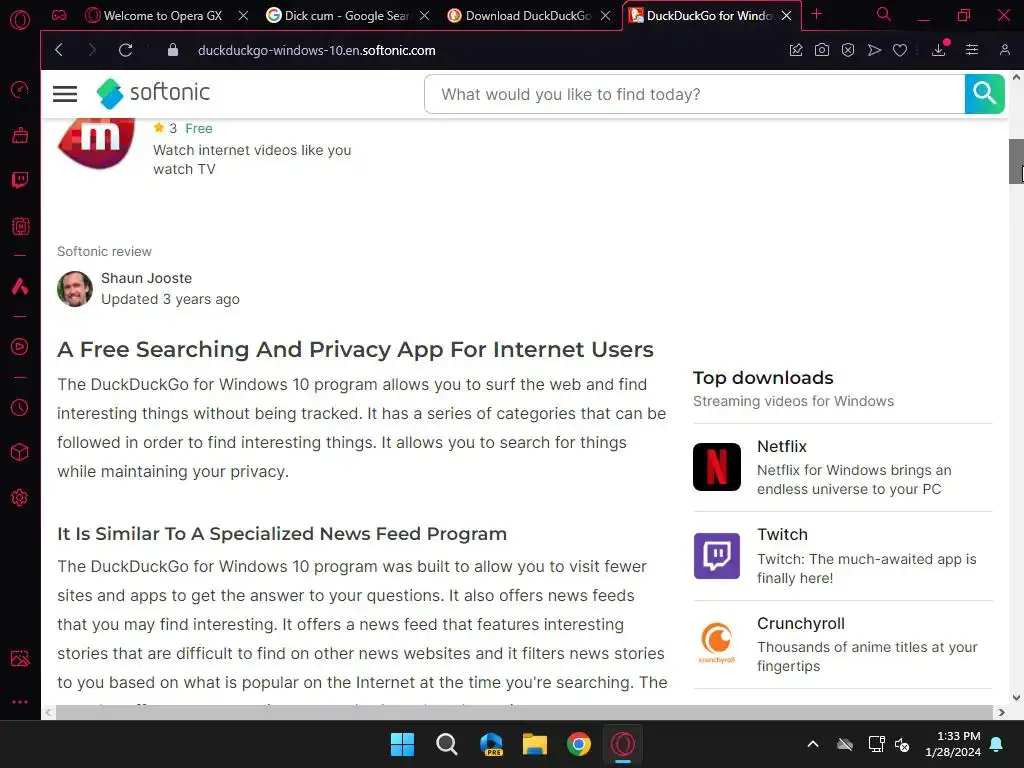Show hidden system tray icons
The height and width of the screenshot is (768, 1024).
click(813, 744)
